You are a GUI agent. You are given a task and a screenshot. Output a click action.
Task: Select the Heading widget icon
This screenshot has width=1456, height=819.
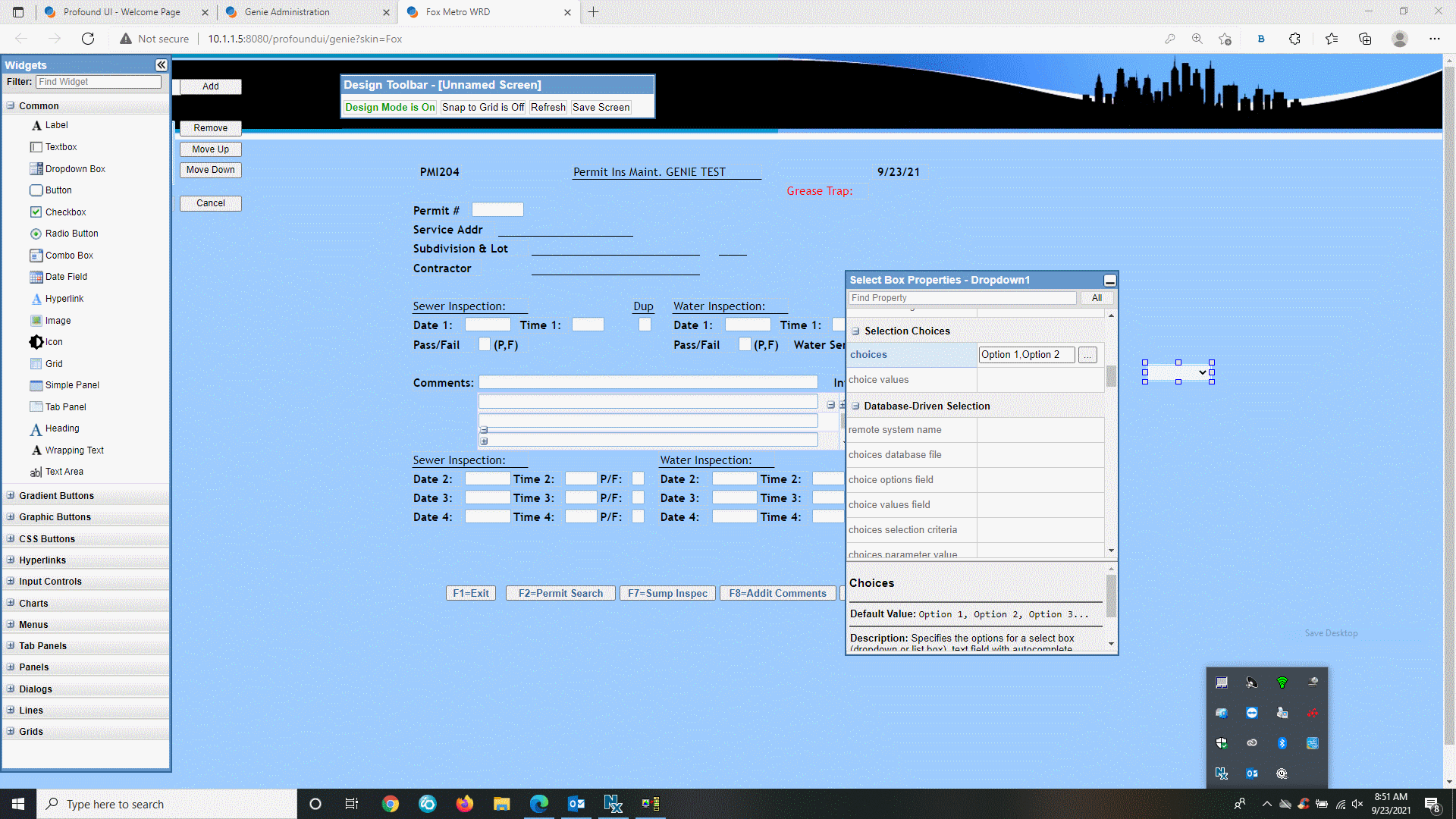(36, 428)
